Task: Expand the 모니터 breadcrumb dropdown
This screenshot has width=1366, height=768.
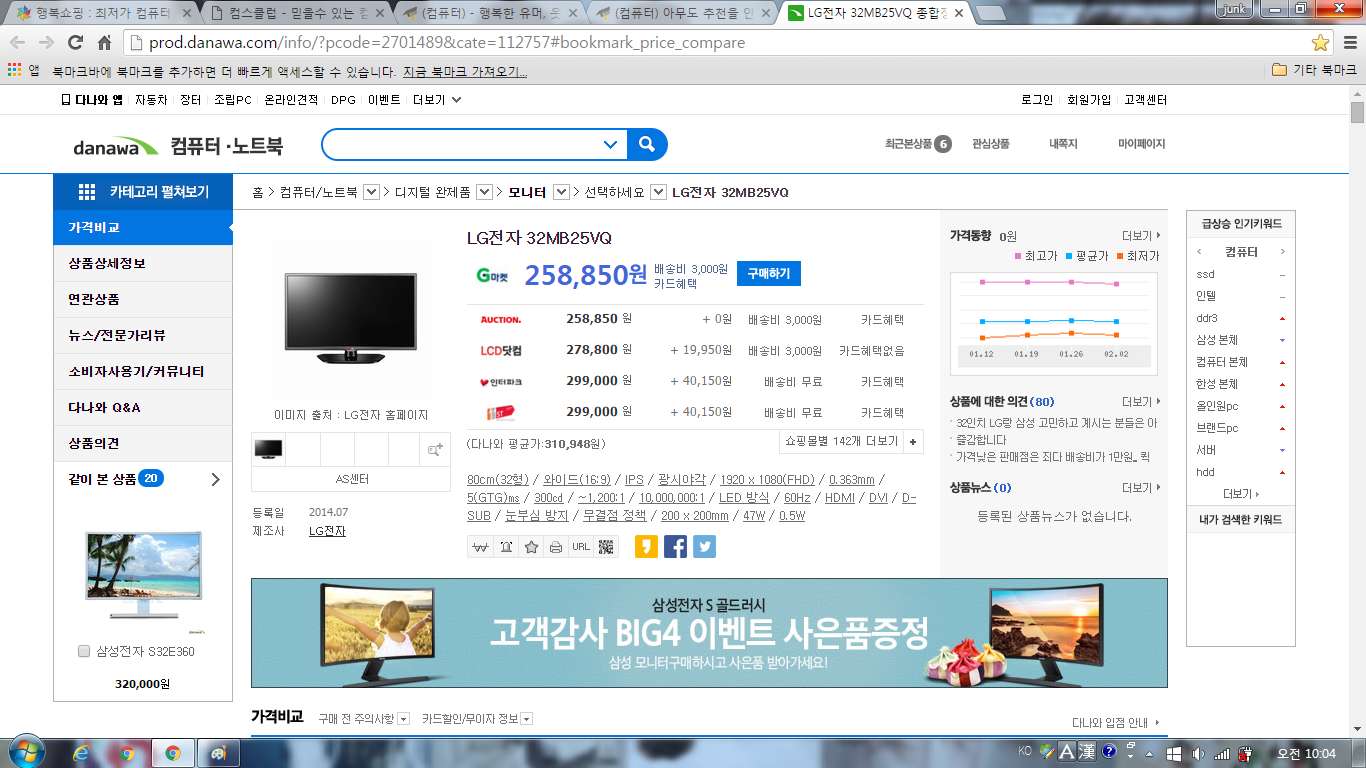Action: [561, 192]
